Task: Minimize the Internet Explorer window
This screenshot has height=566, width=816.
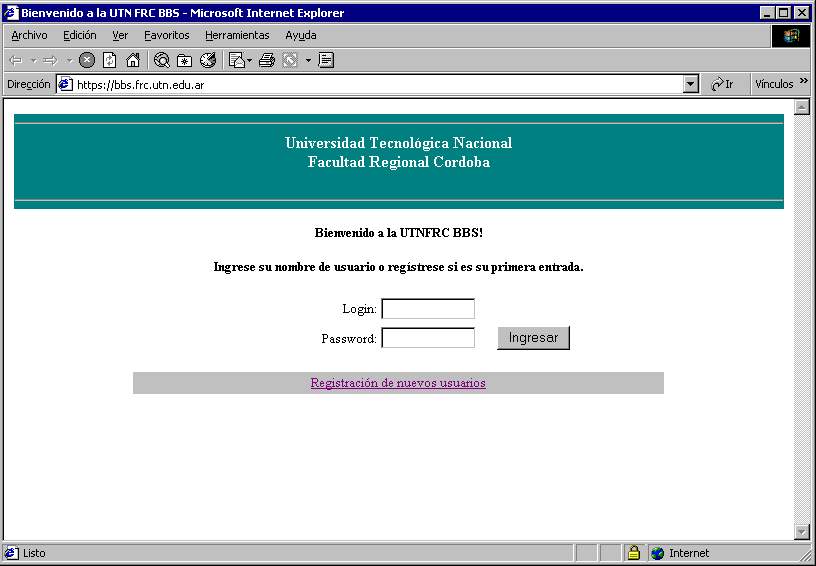Action: pyautogui.click(x=767, y=13)
